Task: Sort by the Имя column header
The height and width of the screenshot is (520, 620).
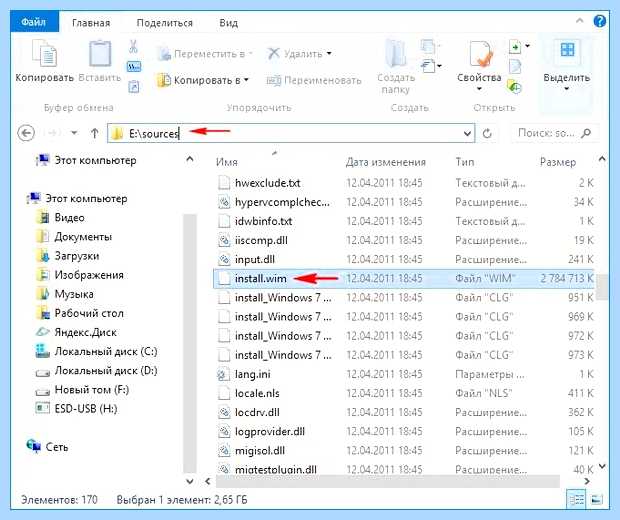Action: (227, 162)
